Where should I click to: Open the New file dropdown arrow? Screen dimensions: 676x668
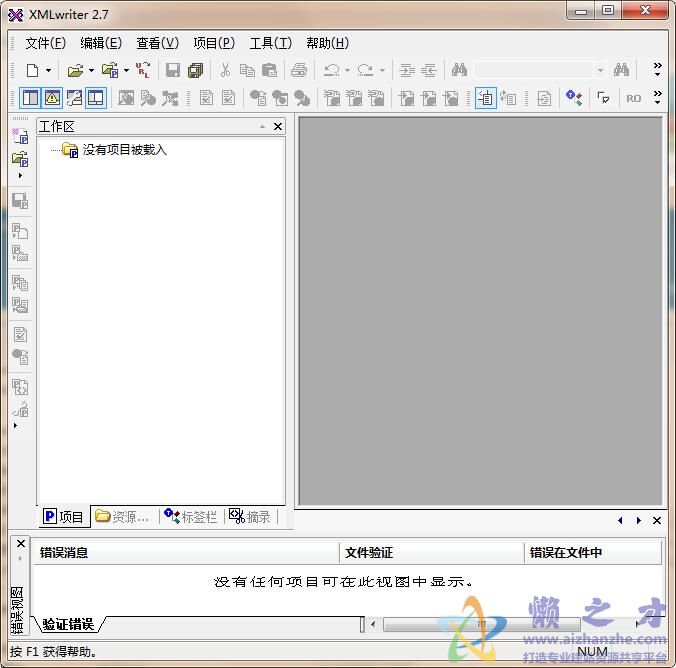[x=48, y=70]
